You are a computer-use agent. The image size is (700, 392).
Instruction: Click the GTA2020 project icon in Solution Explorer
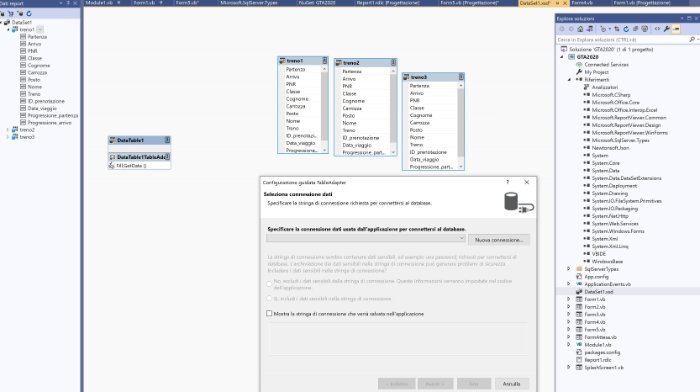point(571,57)
